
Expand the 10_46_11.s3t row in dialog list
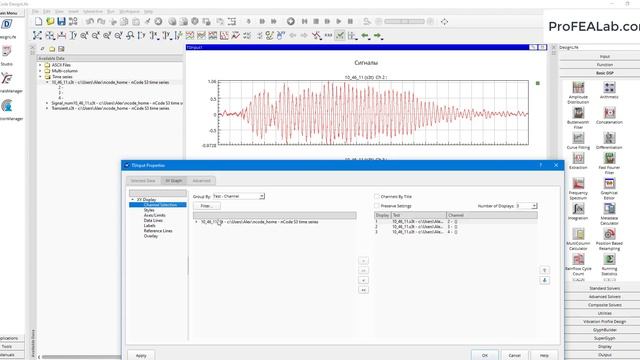196,222
